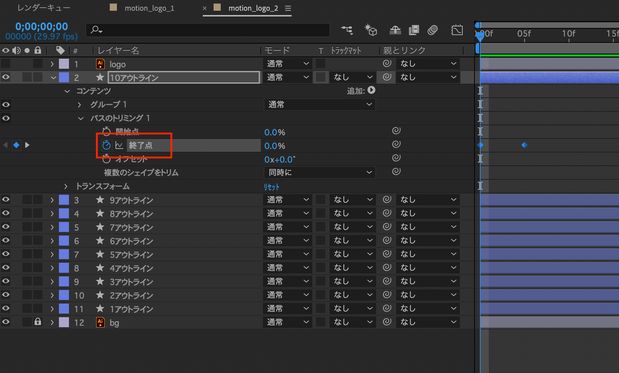
Task: Collapse the コンテンツ group
Action: tap(67, 91)
